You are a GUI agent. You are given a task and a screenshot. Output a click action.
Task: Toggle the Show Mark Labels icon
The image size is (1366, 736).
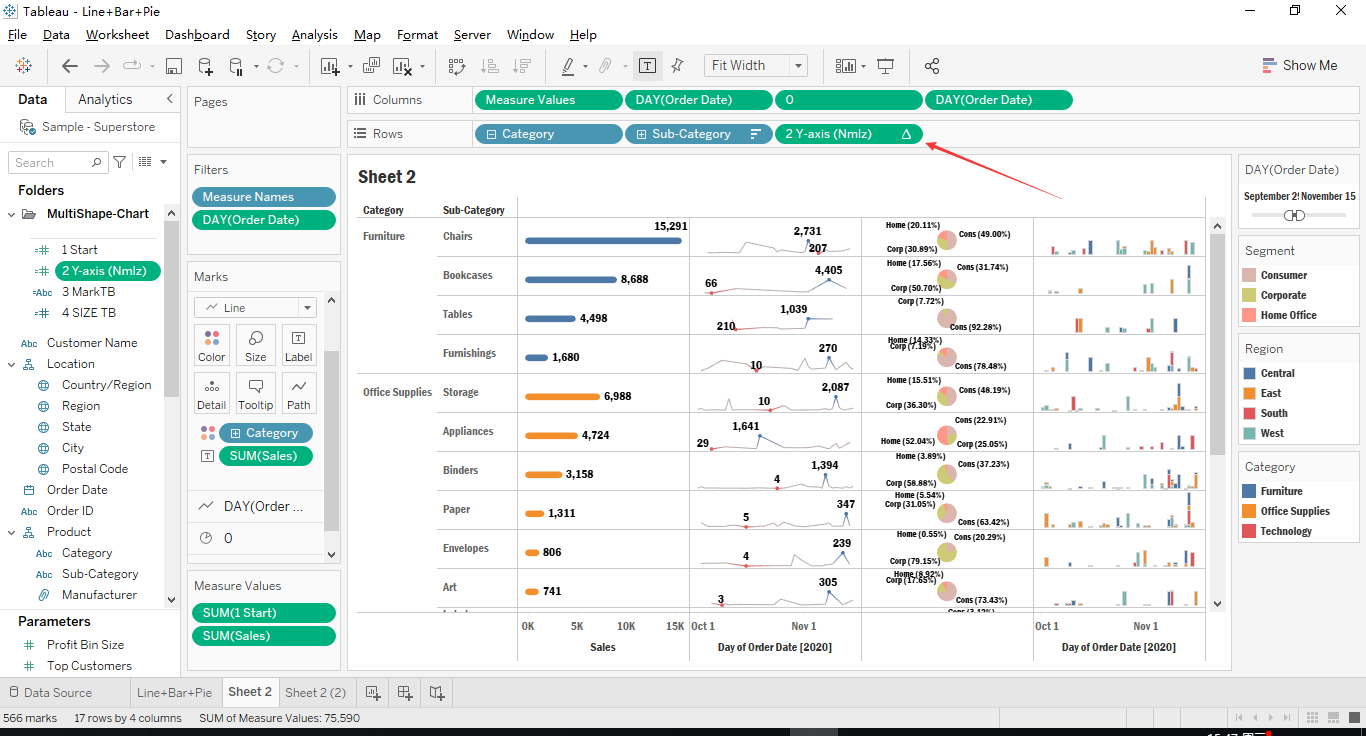coord(647,65)
